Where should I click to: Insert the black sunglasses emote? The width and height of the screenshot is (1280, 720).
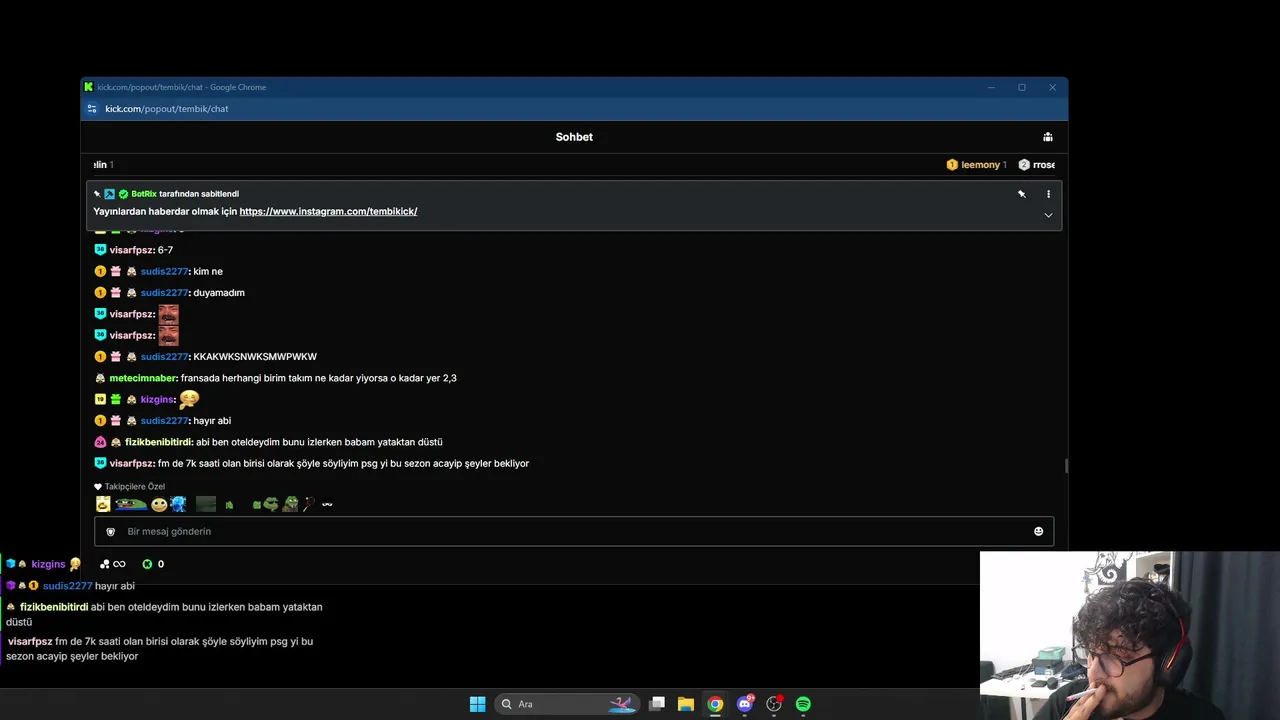pyautogui.click(x=327, y=504)
